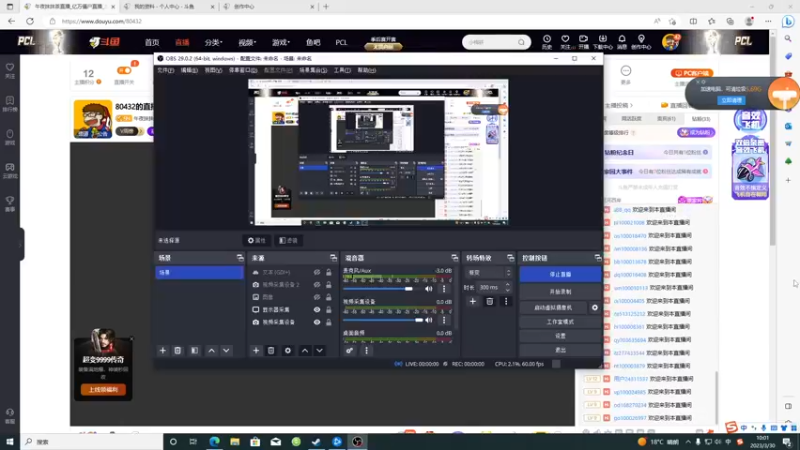Show the 文本 (GDI+) source eye toggle
800x450 pixels.
(x=317, y=272)
